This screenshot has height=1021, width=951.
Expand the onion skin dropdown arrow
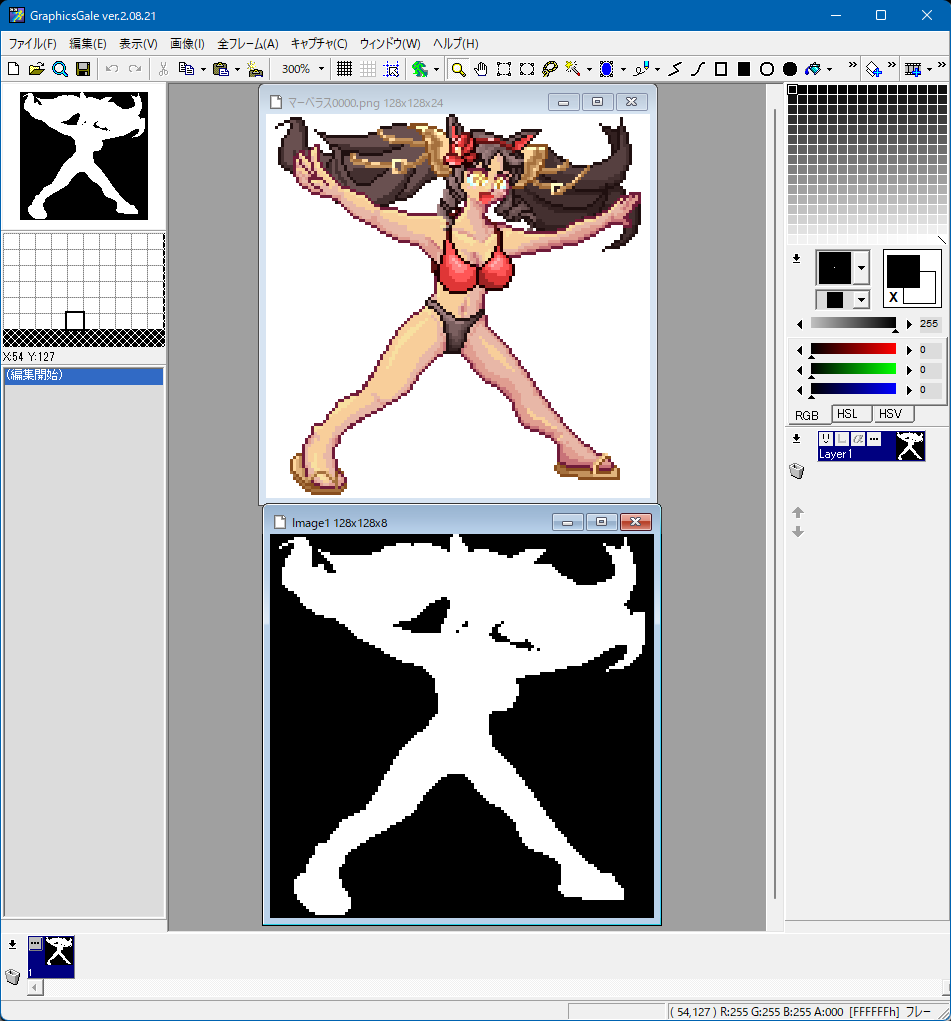click(x=436, y=69)
